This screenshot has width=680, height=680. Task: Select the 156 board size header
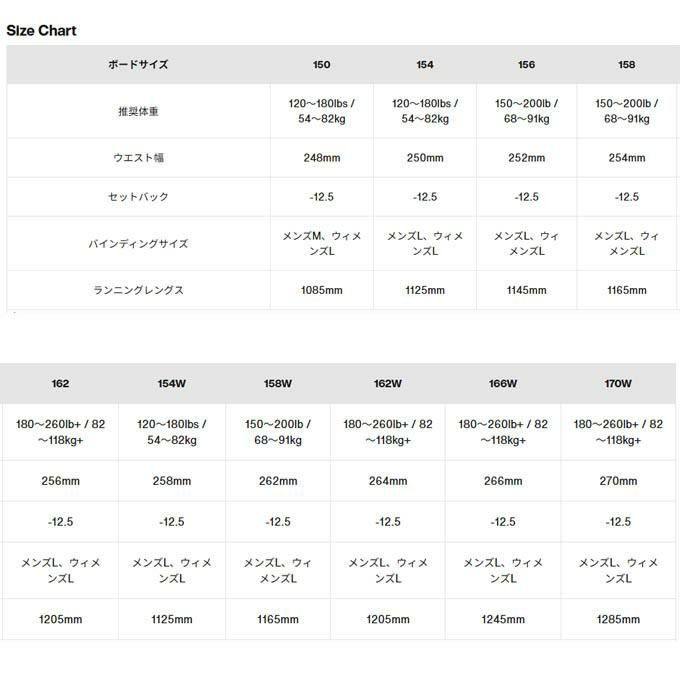526,65
